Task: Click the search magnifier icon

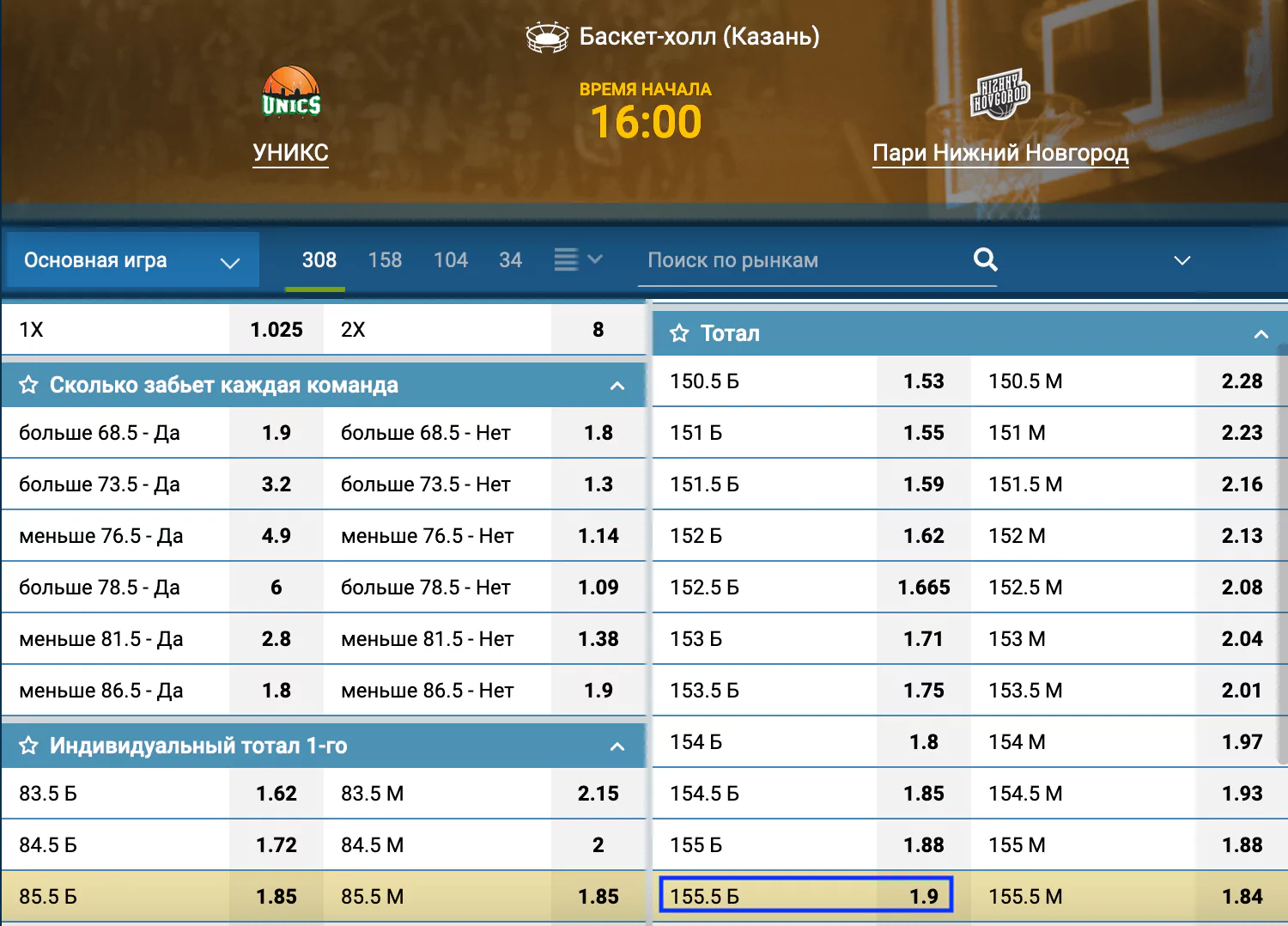Action: coord(986,259)
